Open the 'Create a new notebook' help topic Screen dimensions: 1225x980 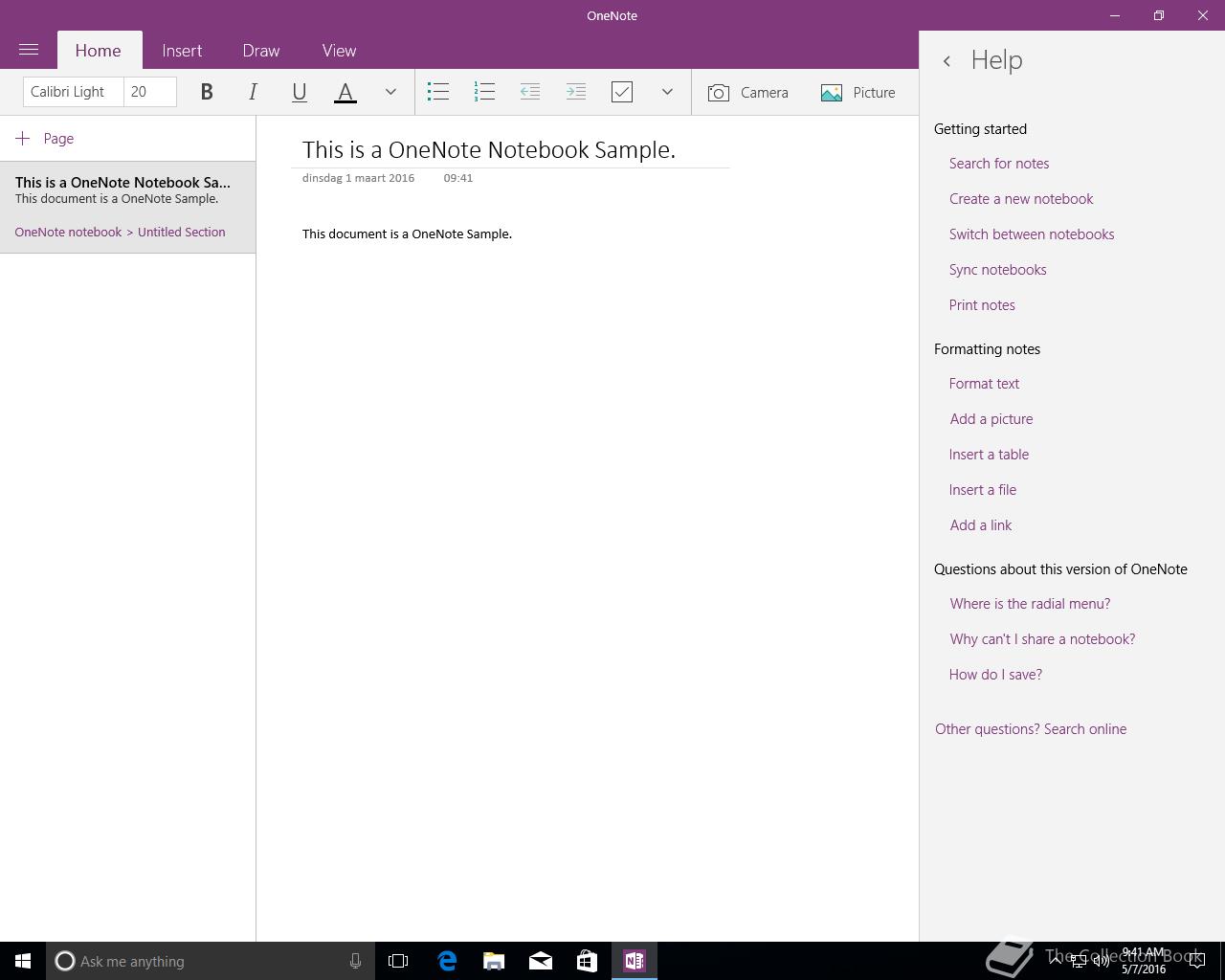(1021, 199)
